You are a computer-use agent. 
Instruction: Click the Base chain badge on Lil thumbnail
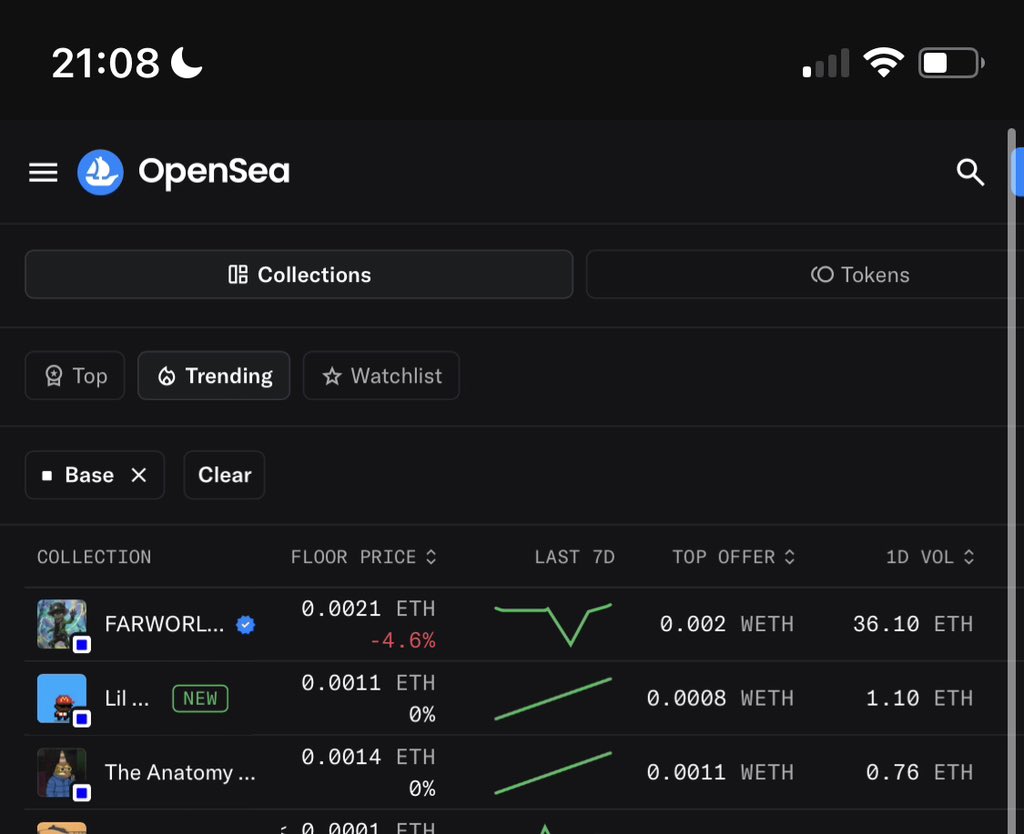click(x=83, y=716)
